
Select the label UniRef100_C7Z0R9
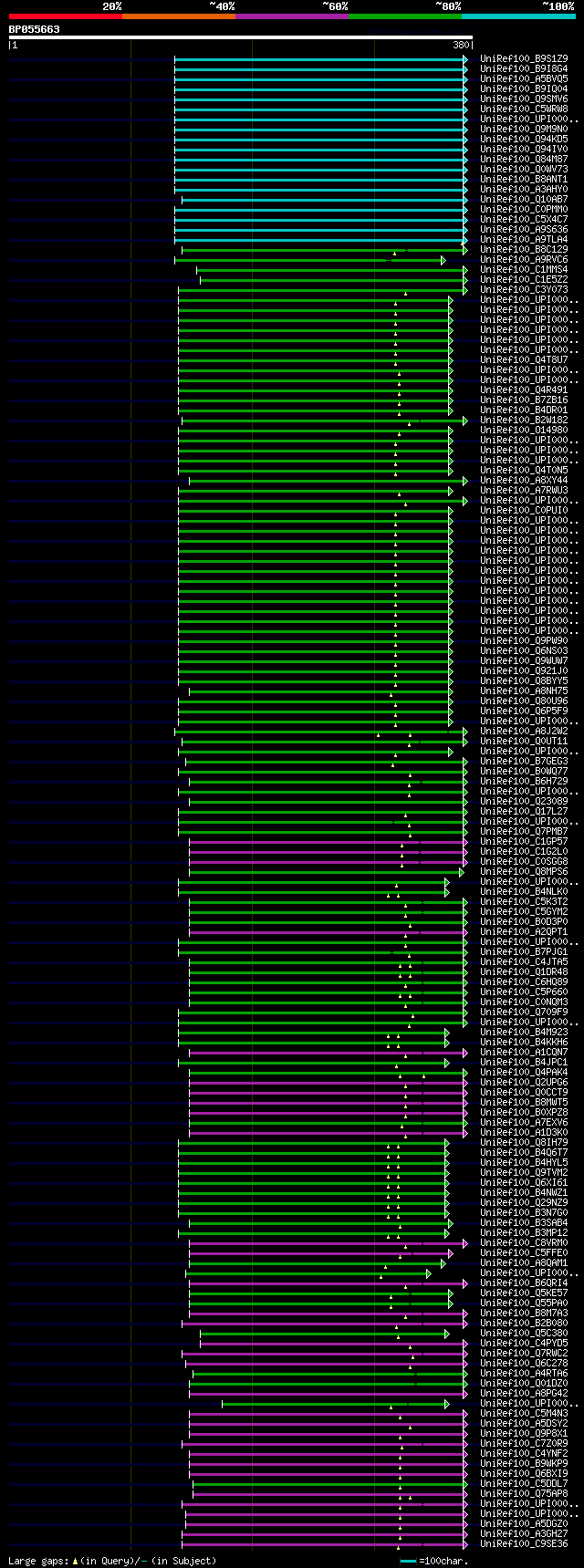[x=524, y=1443]
